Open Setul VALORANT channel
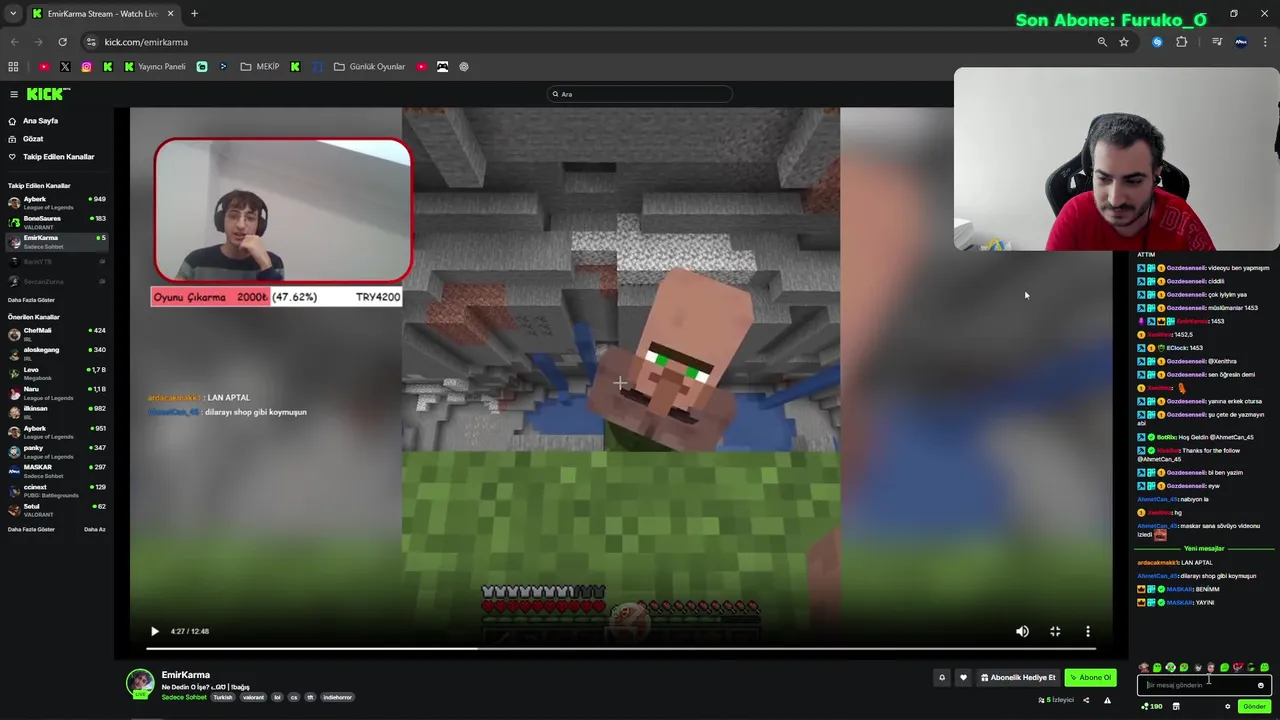This screenshot has height=720, width=1280. (56, 509)
